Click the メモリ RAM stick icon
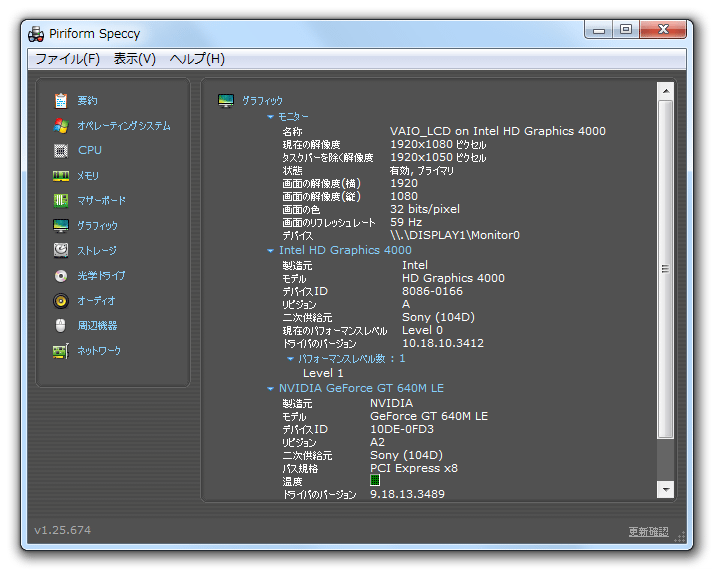 tap(61, 176)
